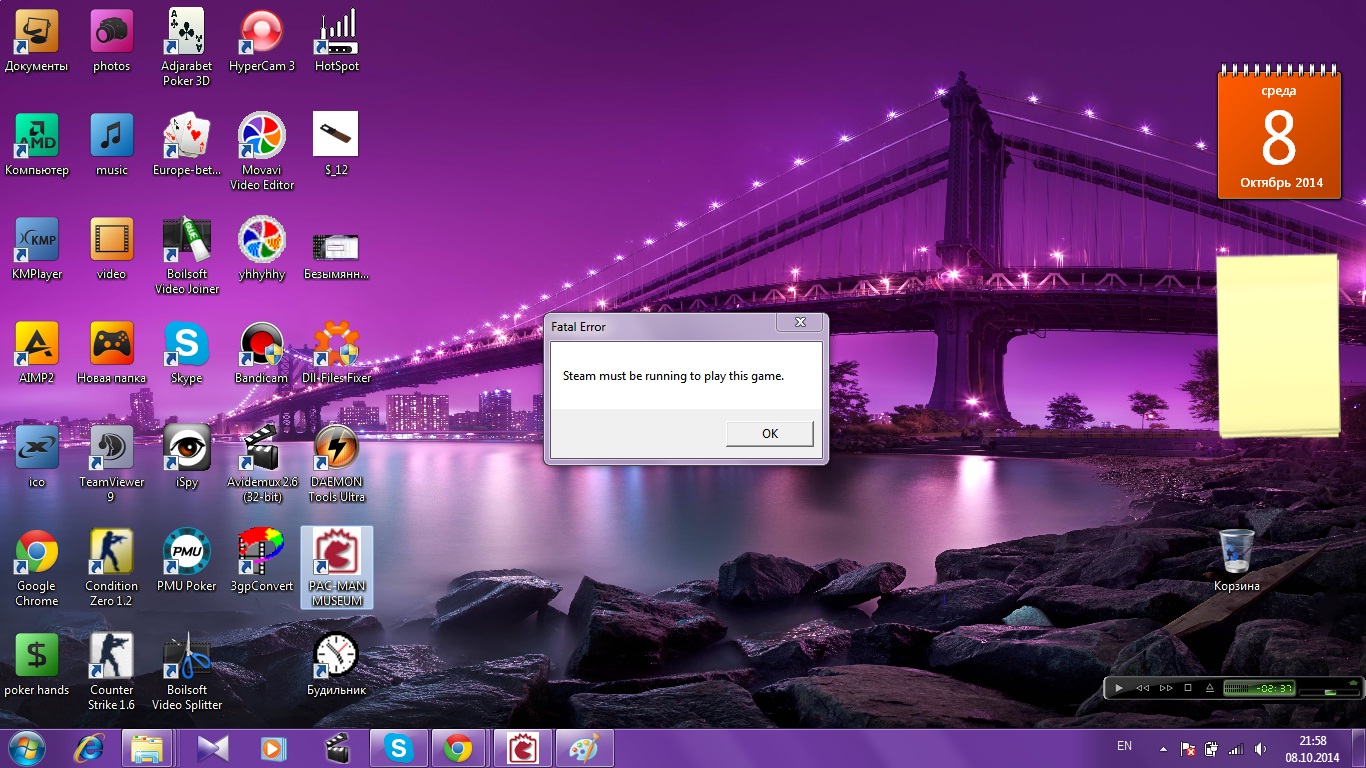
Task: Launch Internet Explorer from the taskbar
Action: (90, 748)
